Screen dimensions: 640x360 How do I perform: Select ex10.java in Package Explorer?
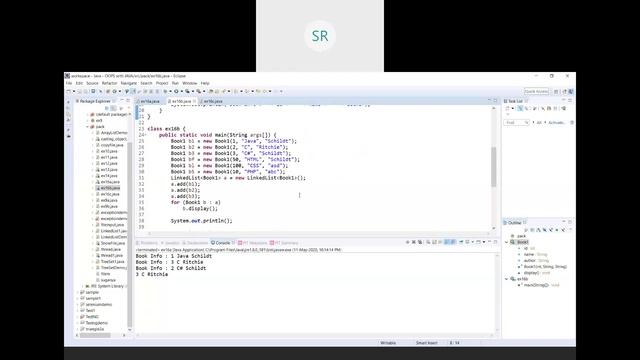coord(107,151)
